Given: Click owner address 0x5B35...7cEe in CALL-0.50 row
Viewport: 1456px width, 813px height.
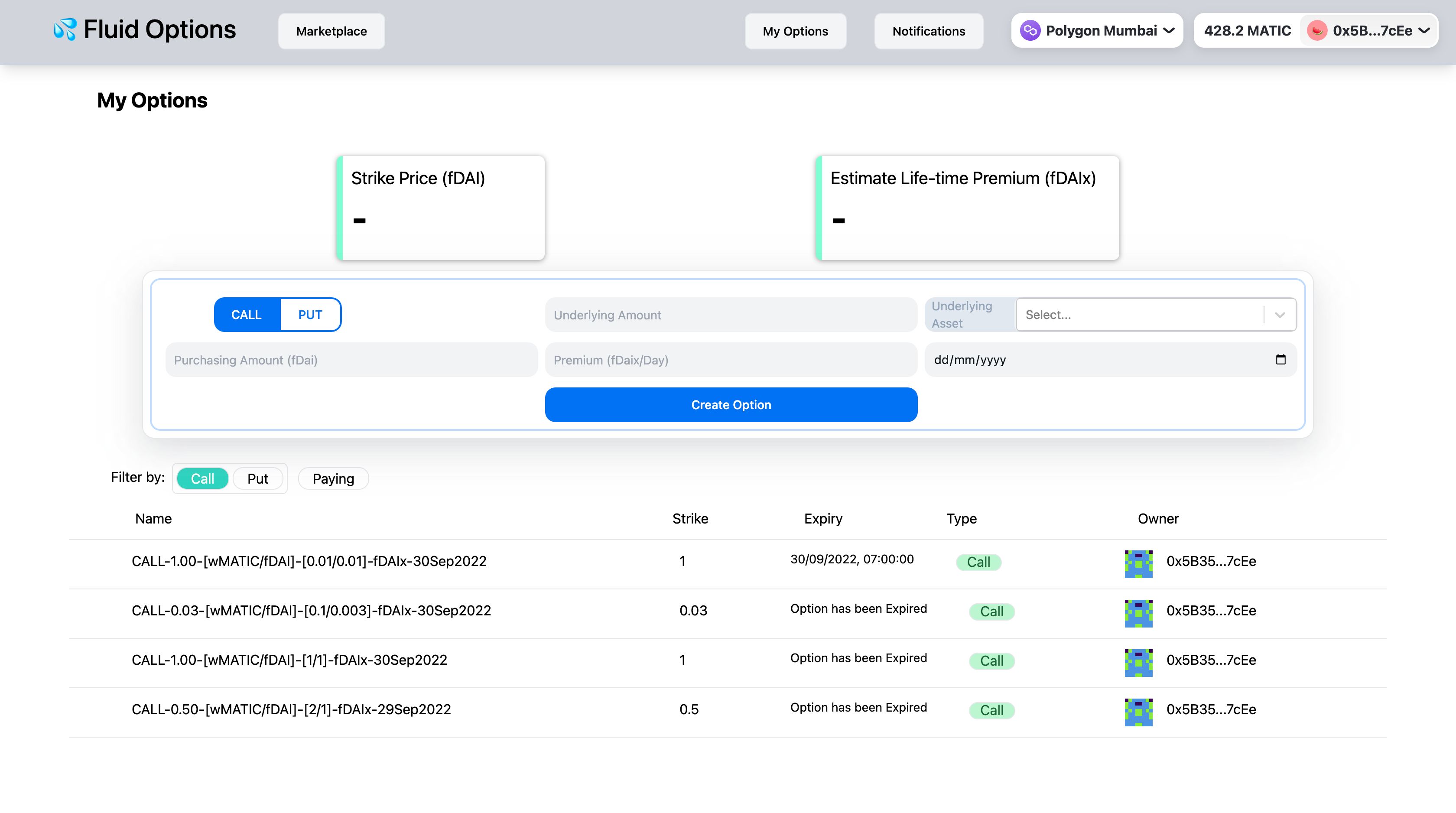Looking at the screenshot, I should click(1211, 709).
